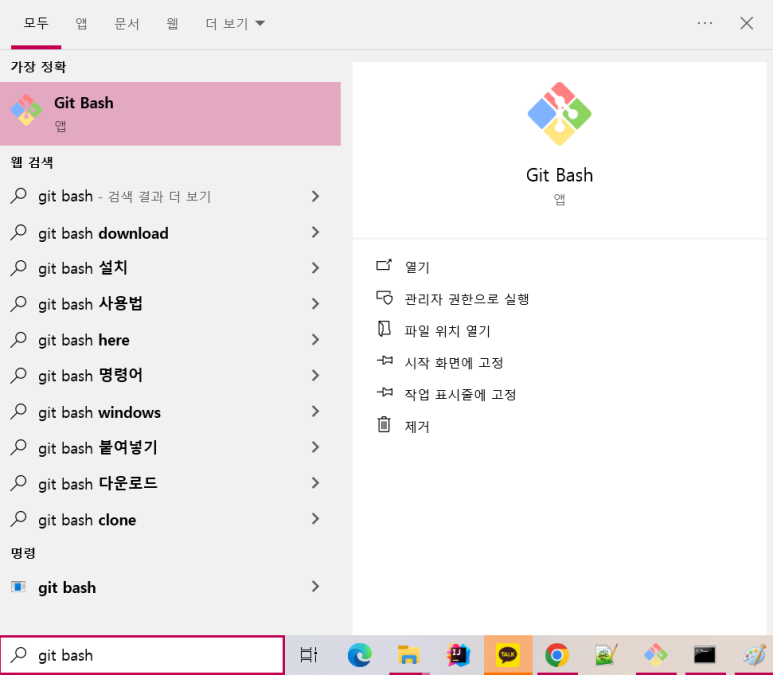Screen dimensions: 773x675
Task: Open IntelliJ IDEA from the taskbar
Action: 458,655
